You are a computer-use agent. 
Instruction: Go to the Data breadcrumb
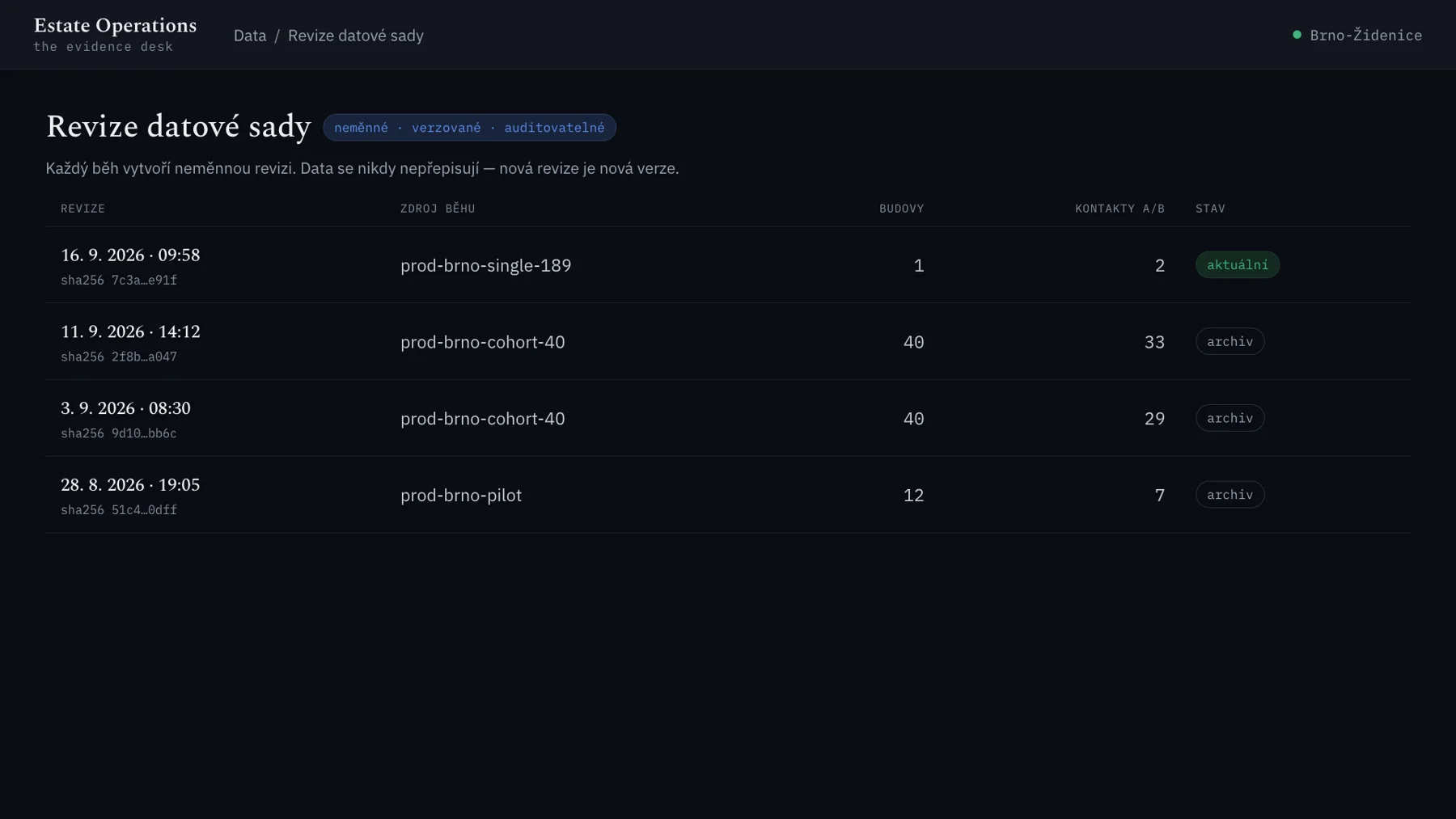click(250, 36)
